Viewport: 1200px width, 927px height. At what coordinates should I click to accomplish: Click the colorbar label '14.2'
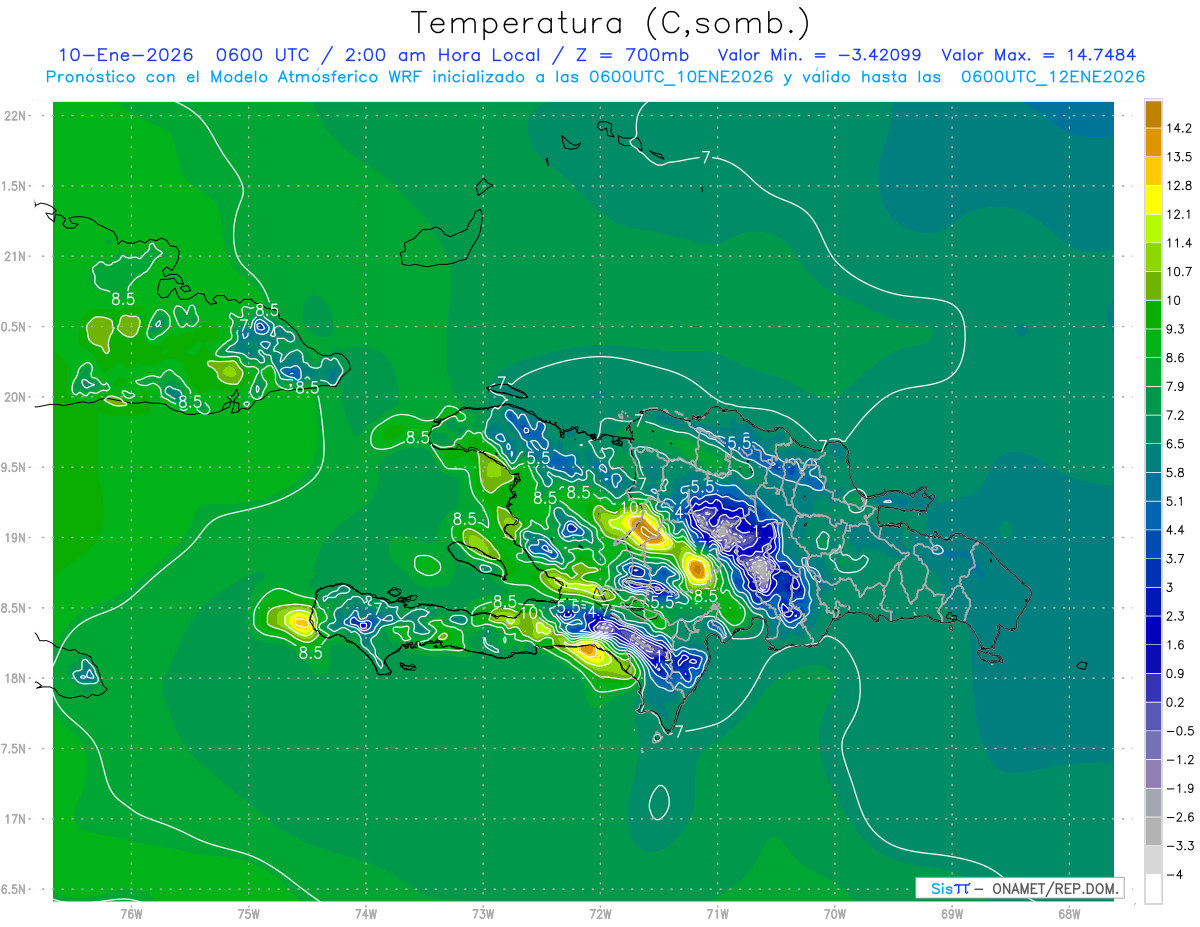tap(1179, 128)
